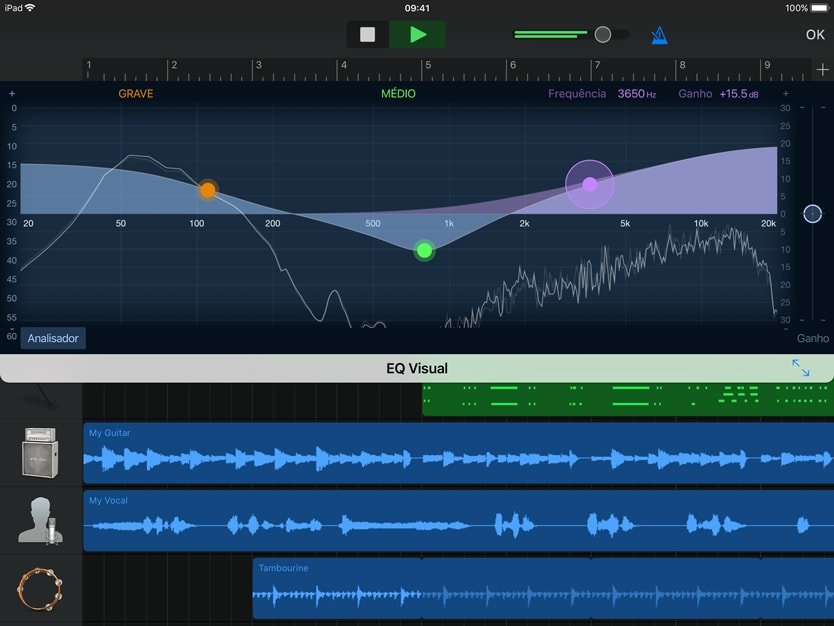Tap the 1k frequency axis label
Viewport: 834px width, 626px height.
point(449,223)
